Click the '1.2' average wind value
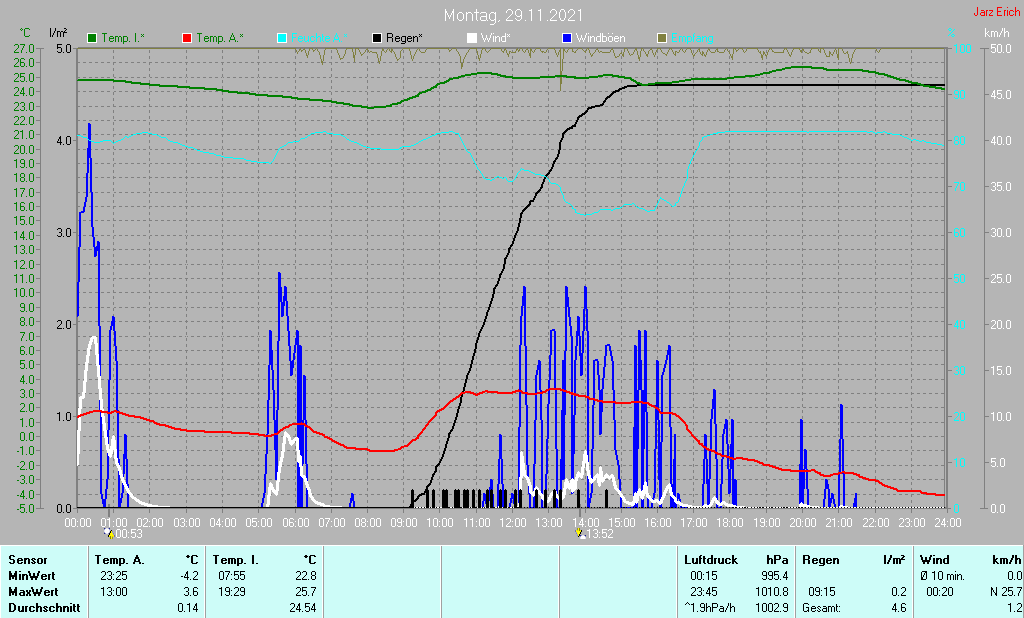Viewport: 1024px width, 618px height. (x=1014, y=608)
